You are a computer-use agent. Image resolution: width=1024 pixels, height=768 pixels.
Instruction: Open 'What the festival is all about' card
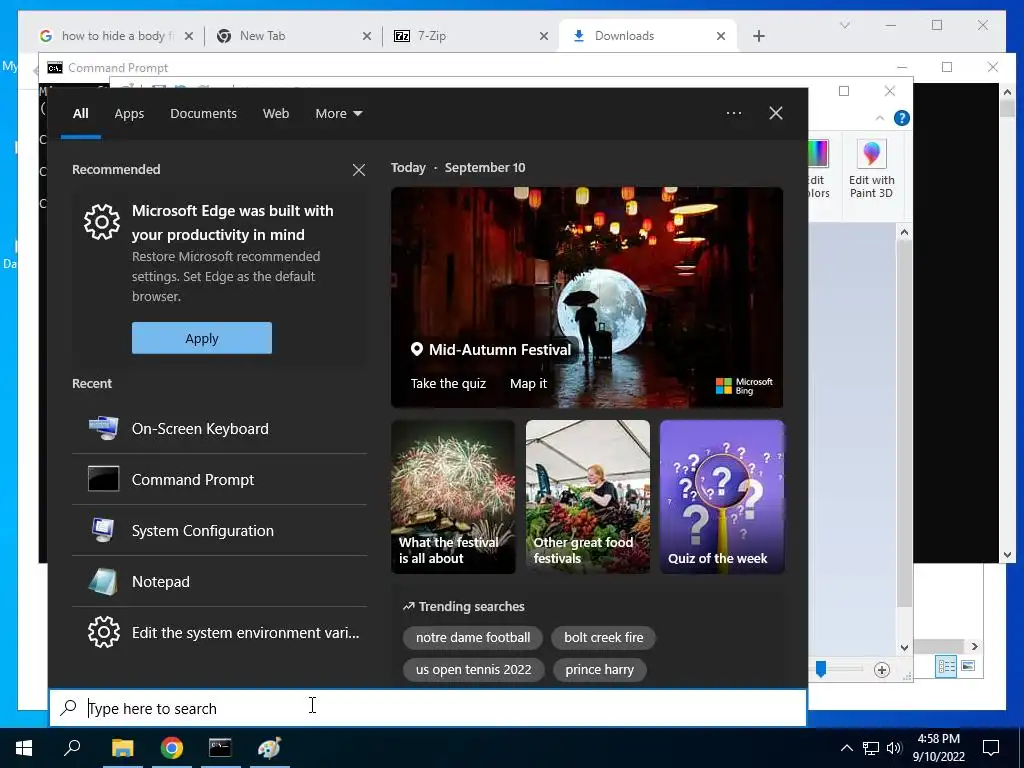(x=453, y=497)
